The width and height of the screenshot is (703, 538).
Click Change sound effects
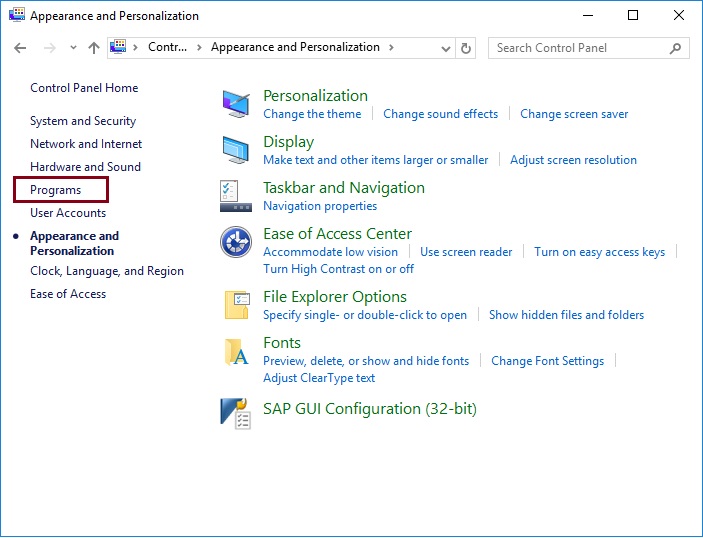pyautogui.click(x=440, y=114)
